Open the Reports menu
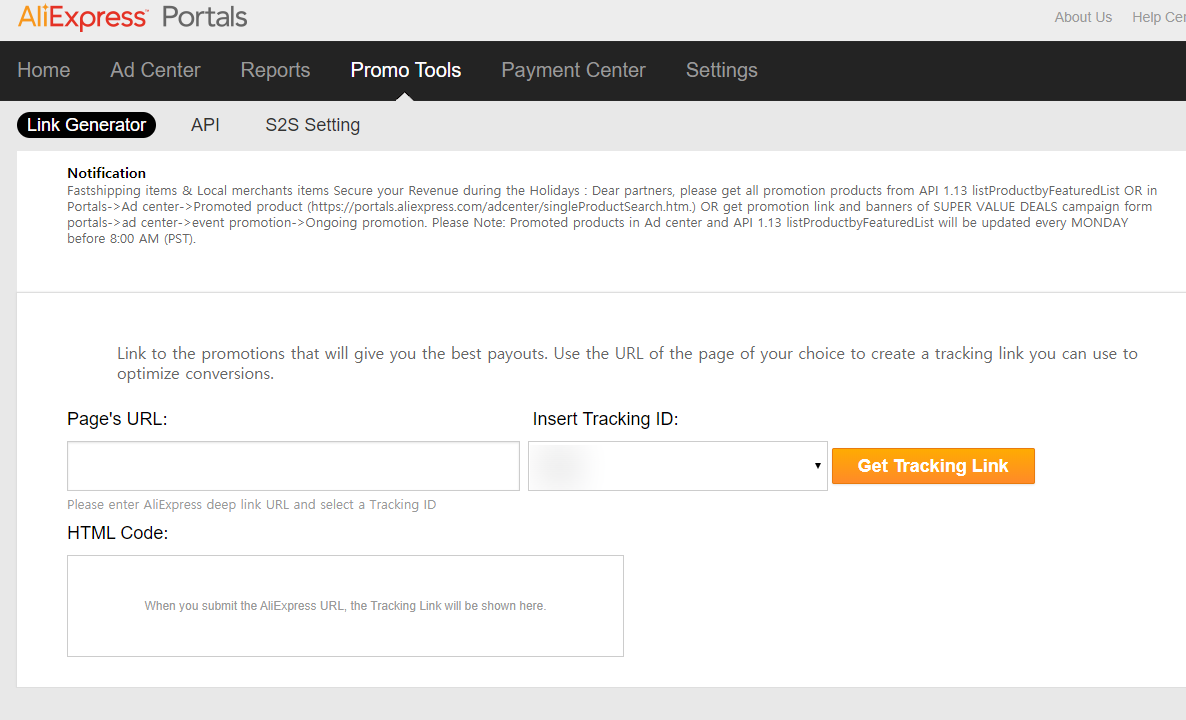 (275, 70)
